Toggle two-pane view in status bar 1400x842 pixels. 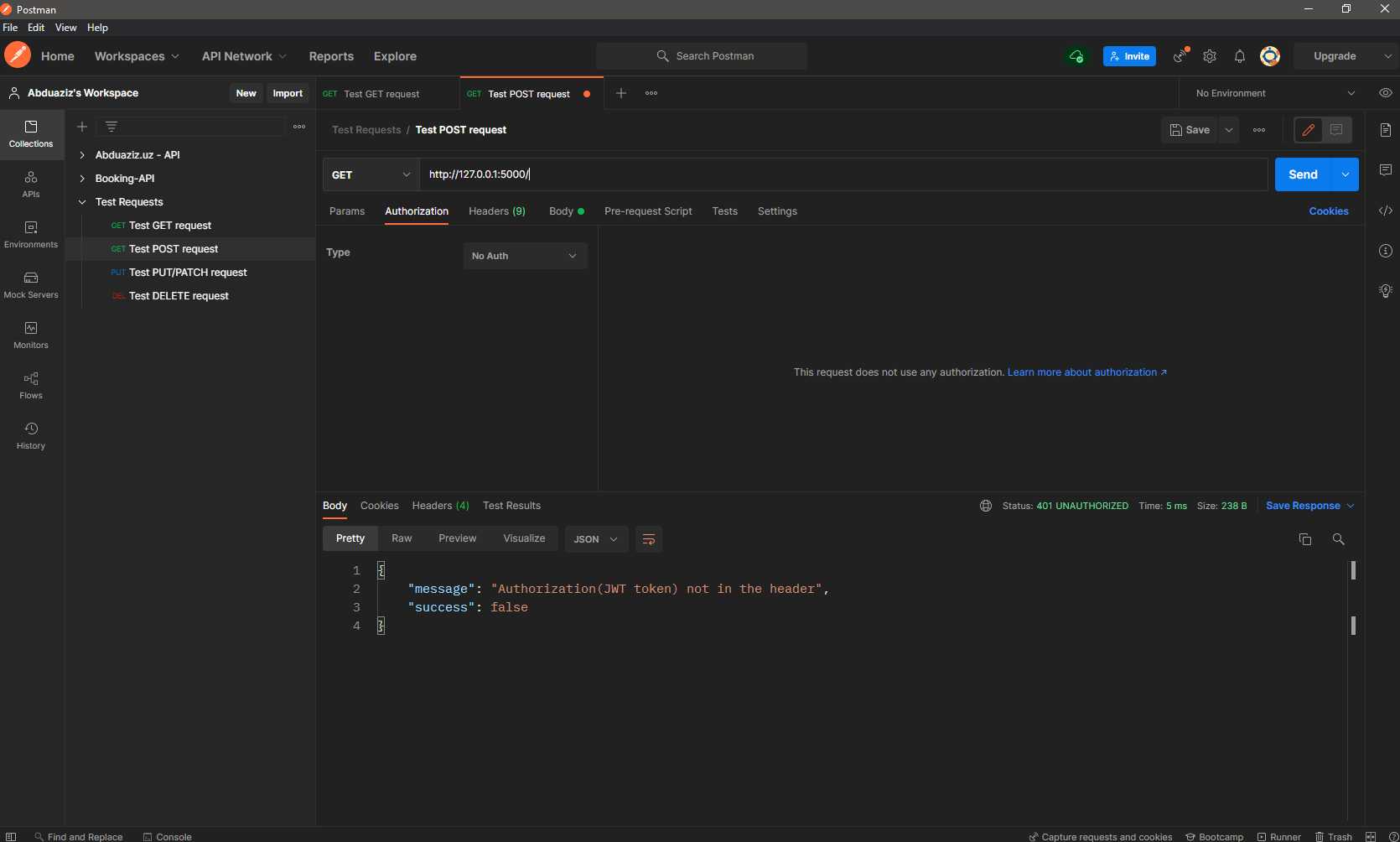coord(1371,836)
